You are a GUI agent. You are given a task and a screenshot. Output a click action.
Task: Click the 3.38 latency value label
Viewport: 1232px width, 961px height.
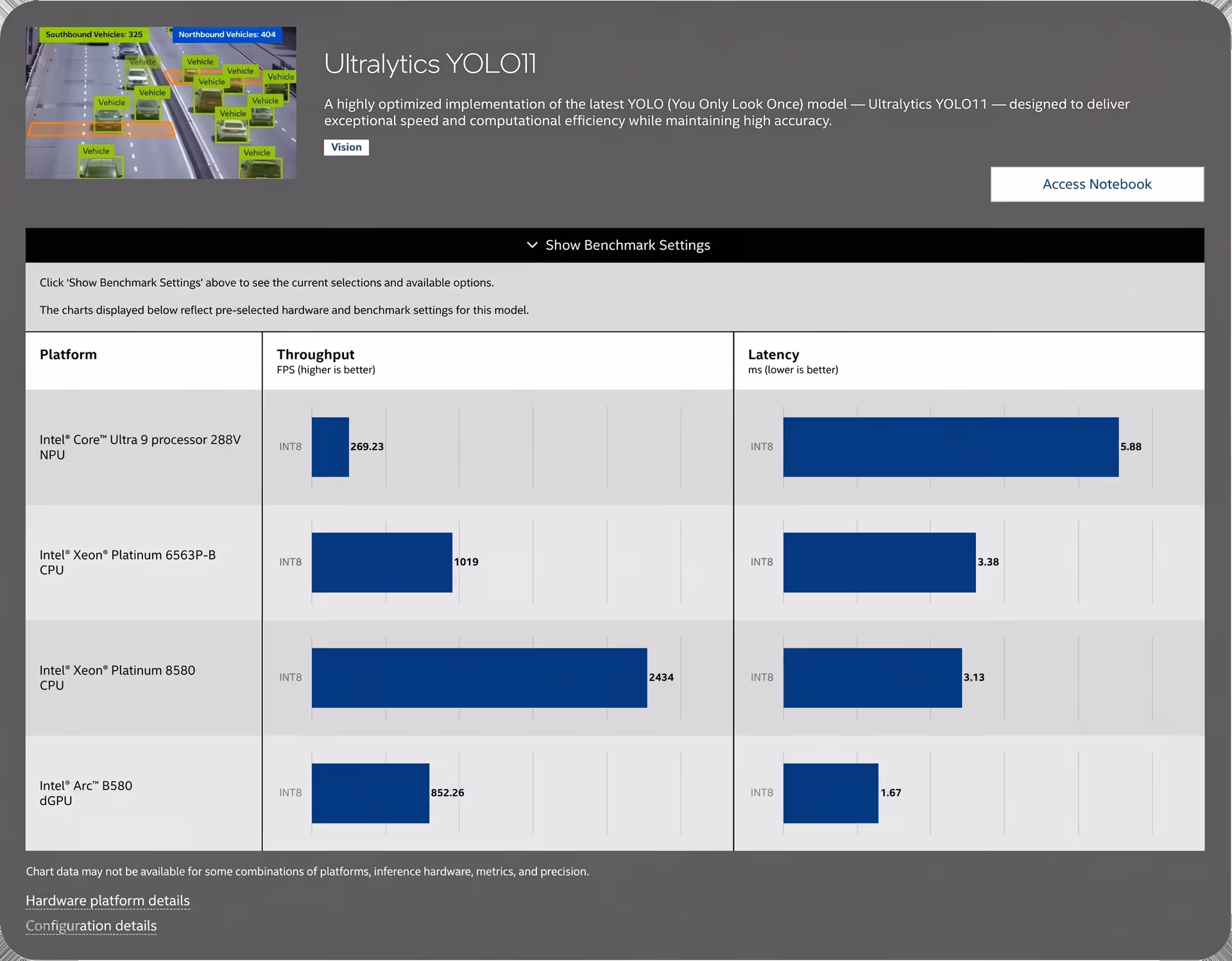(x=988, y=562)
